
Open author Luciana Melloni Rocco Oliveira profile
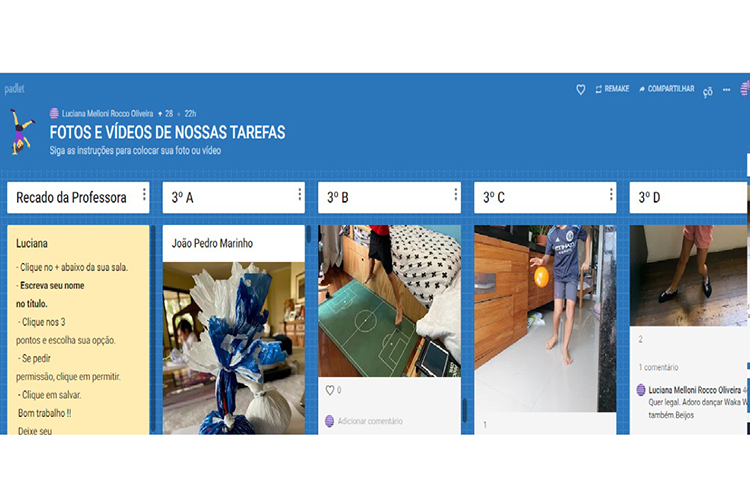(x=107, y=114)
